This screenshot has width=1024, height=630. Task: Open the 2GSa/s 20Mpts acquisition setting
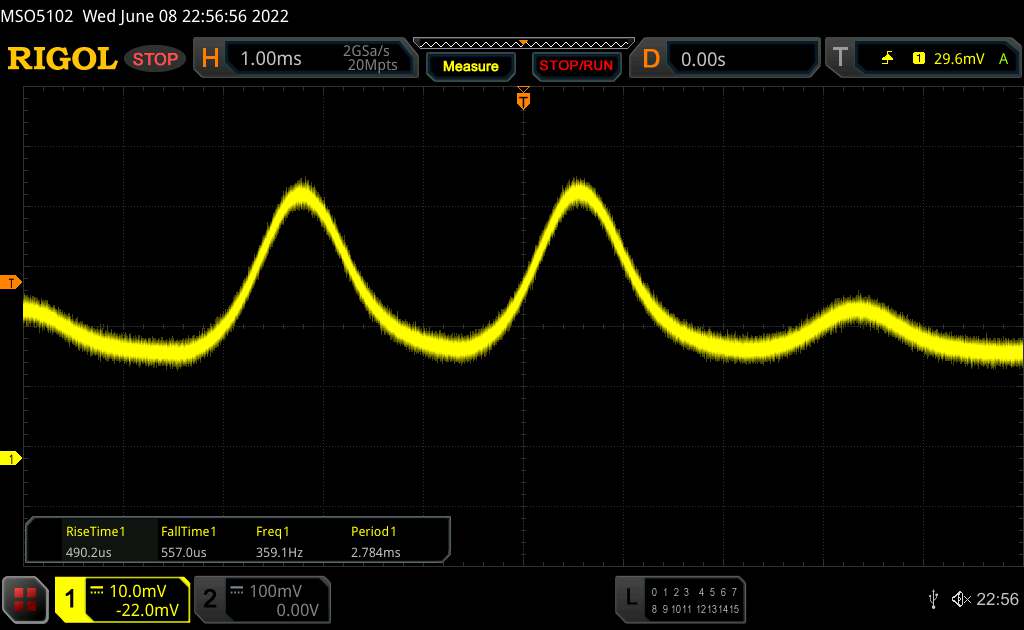click(x=370, y=59)
